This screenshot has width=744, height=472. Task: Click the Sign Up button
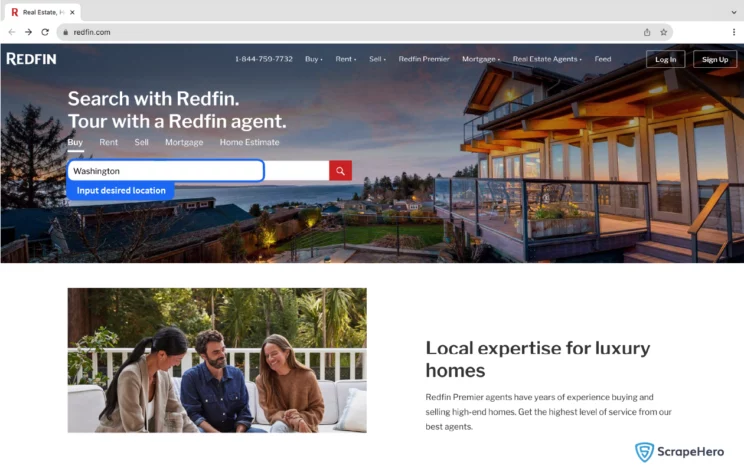coord(715,59)
